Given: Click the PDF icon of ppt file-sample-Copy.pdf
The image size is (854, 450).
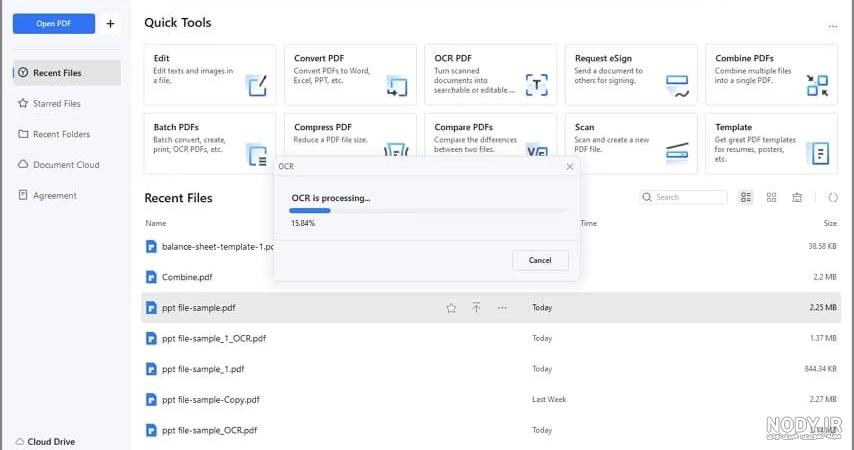Looking at the screenshot, I should click(x=151, y=399).
